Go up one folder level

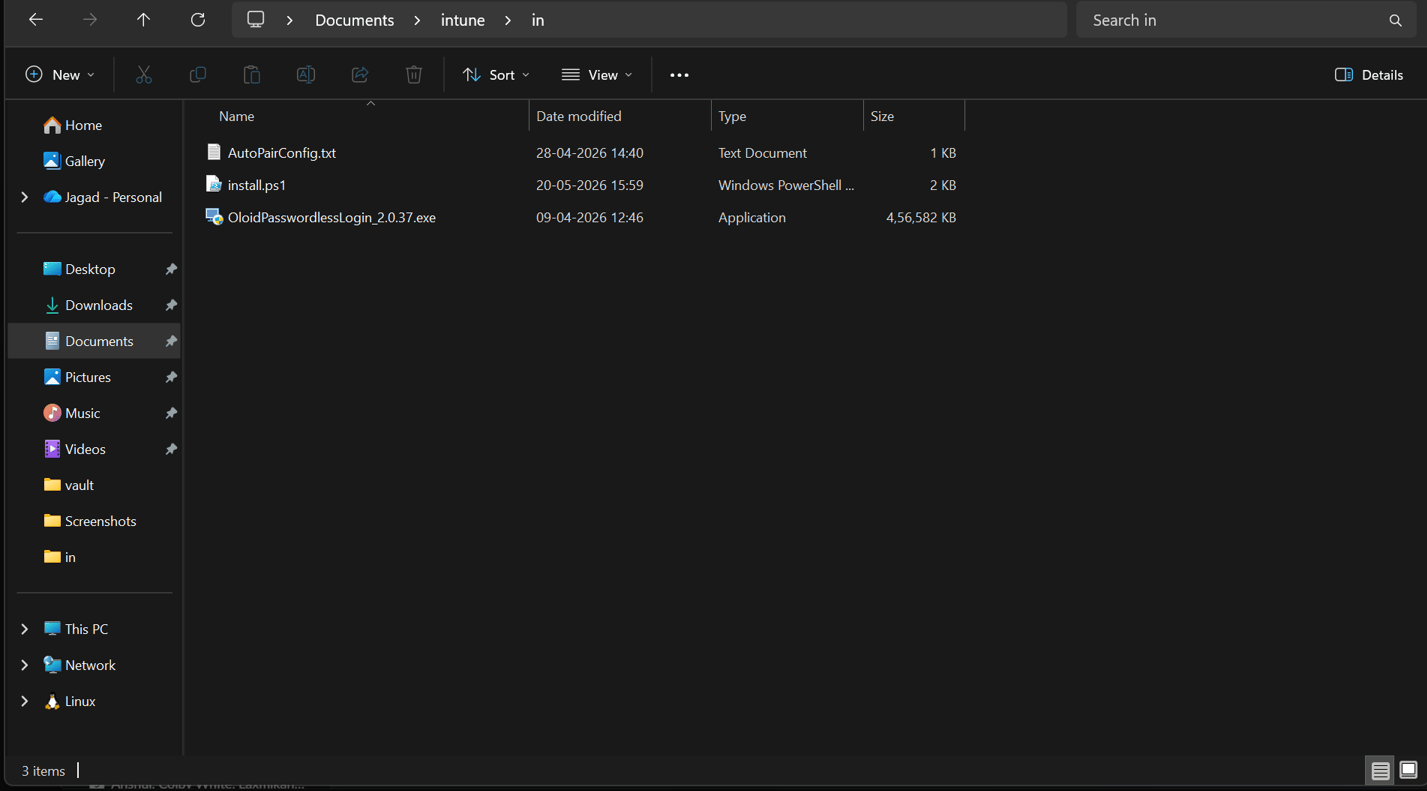[144, 20]
